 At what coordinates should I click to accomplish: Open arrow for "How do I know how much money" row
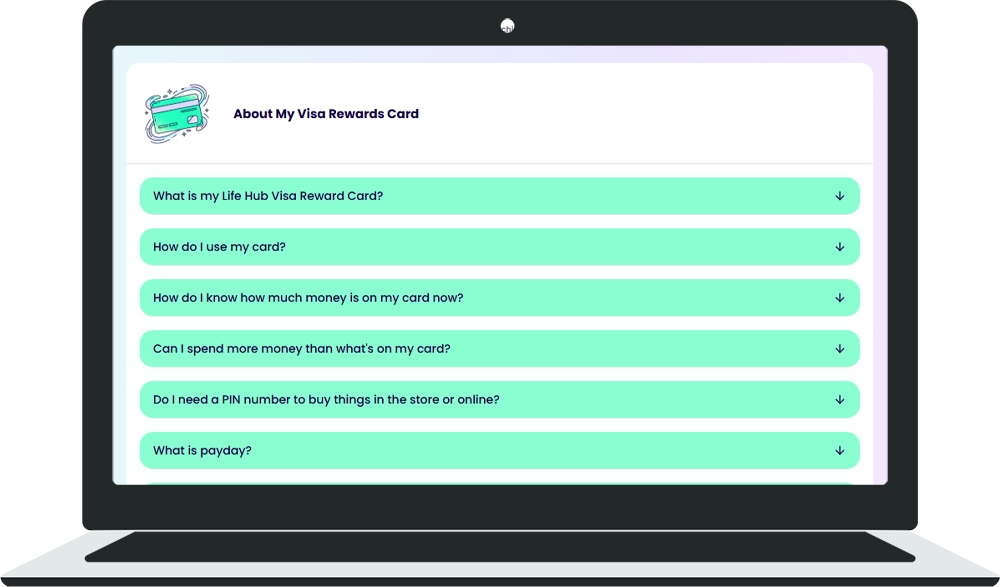(x=840, y=298)
